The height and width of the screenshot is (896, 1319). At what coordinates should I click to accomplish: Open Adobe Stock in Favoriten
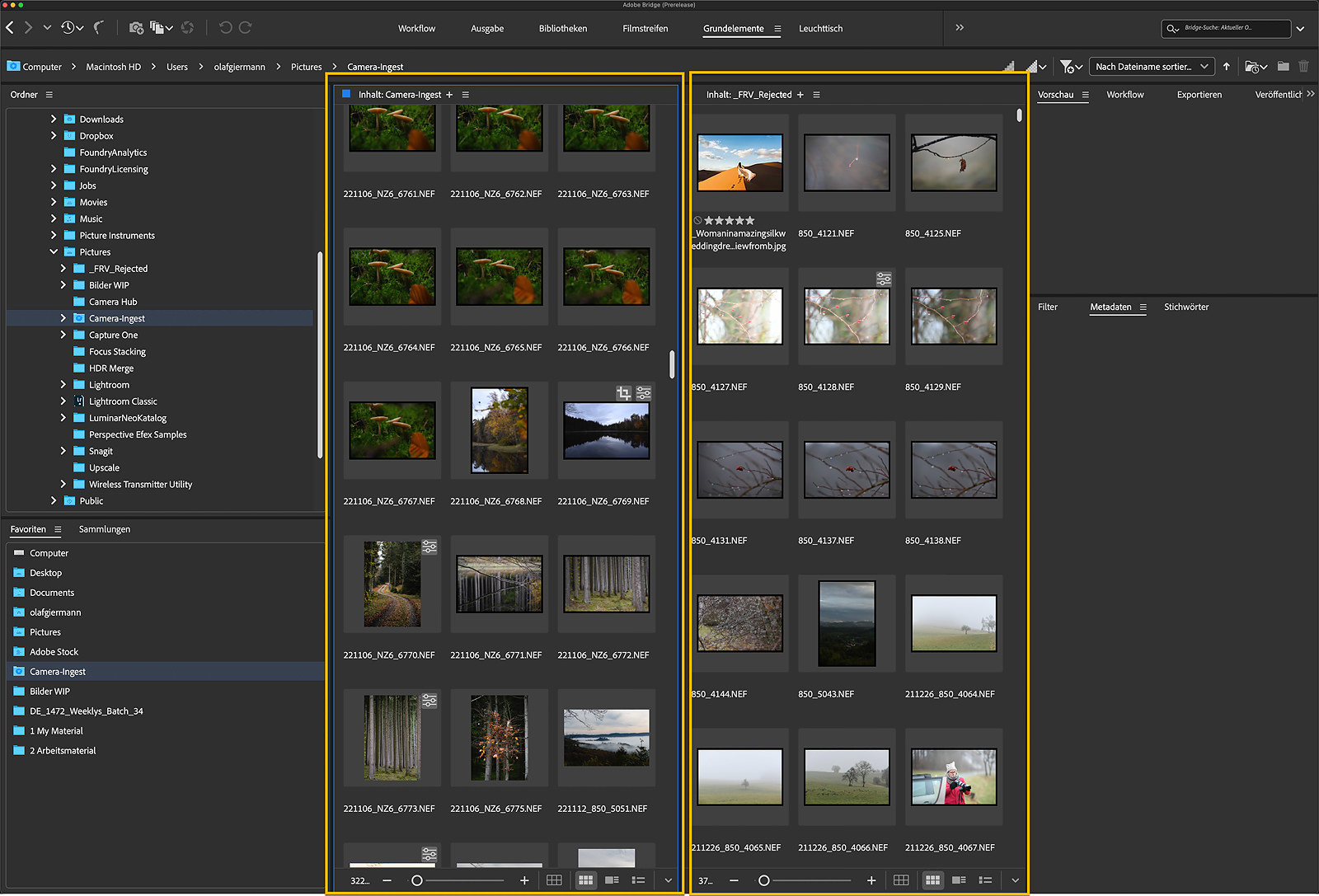click(x=54, y=652)
